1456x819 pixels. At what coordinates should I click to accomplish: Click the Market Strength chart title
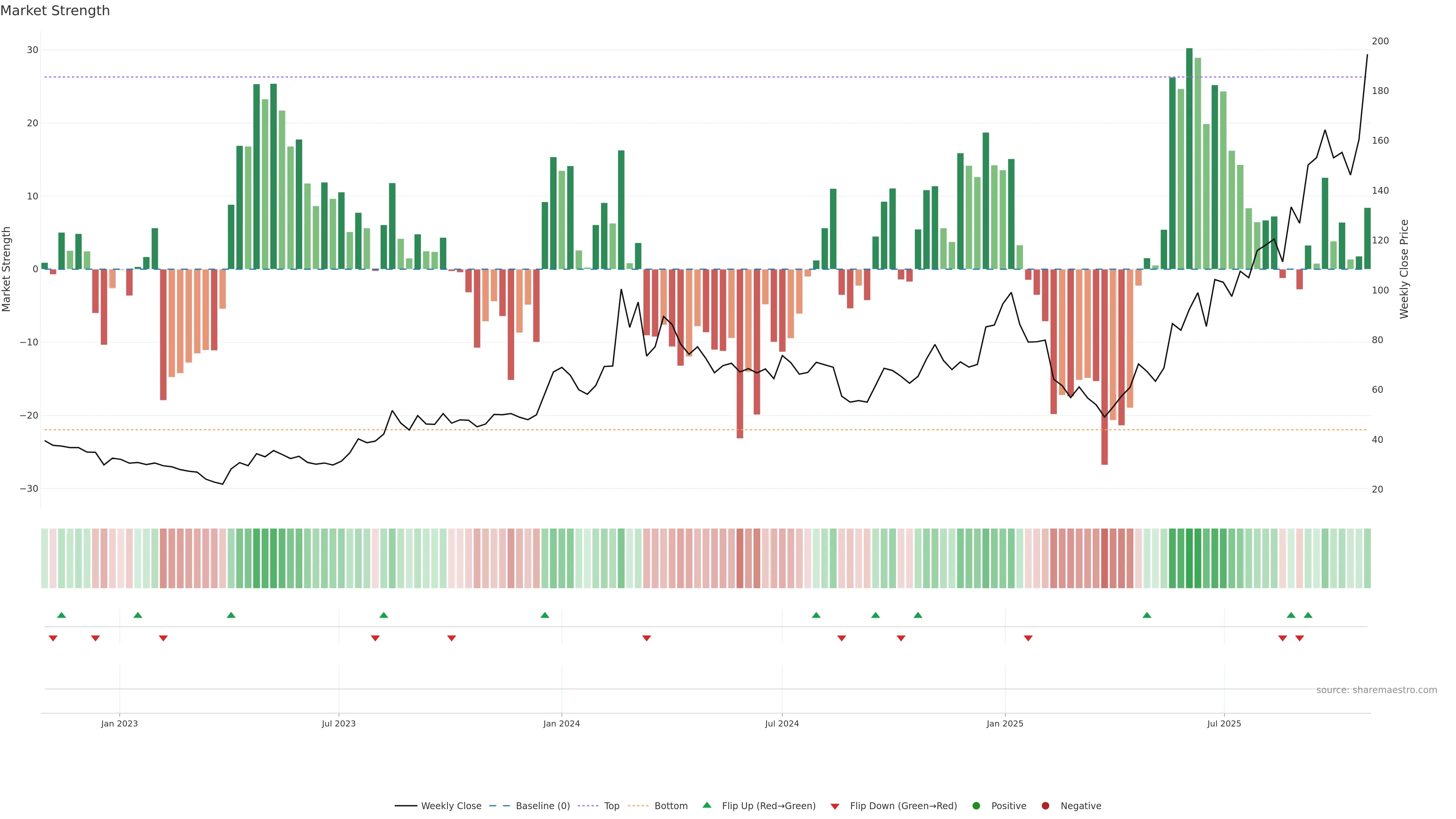pyautogui.click(x=55, y=11)
